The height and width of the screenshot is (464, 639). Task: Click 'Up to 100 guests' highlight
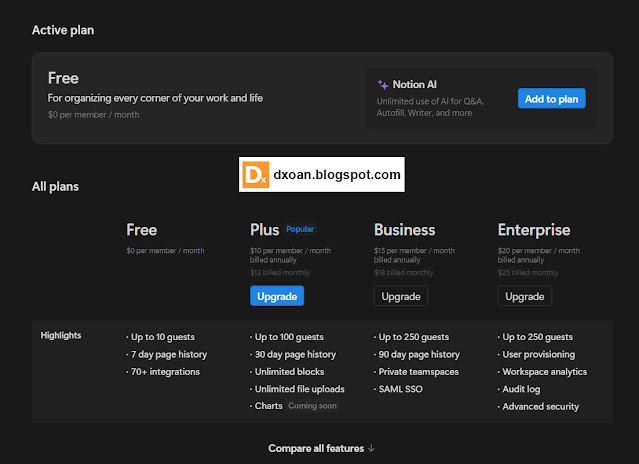point(289,337)
